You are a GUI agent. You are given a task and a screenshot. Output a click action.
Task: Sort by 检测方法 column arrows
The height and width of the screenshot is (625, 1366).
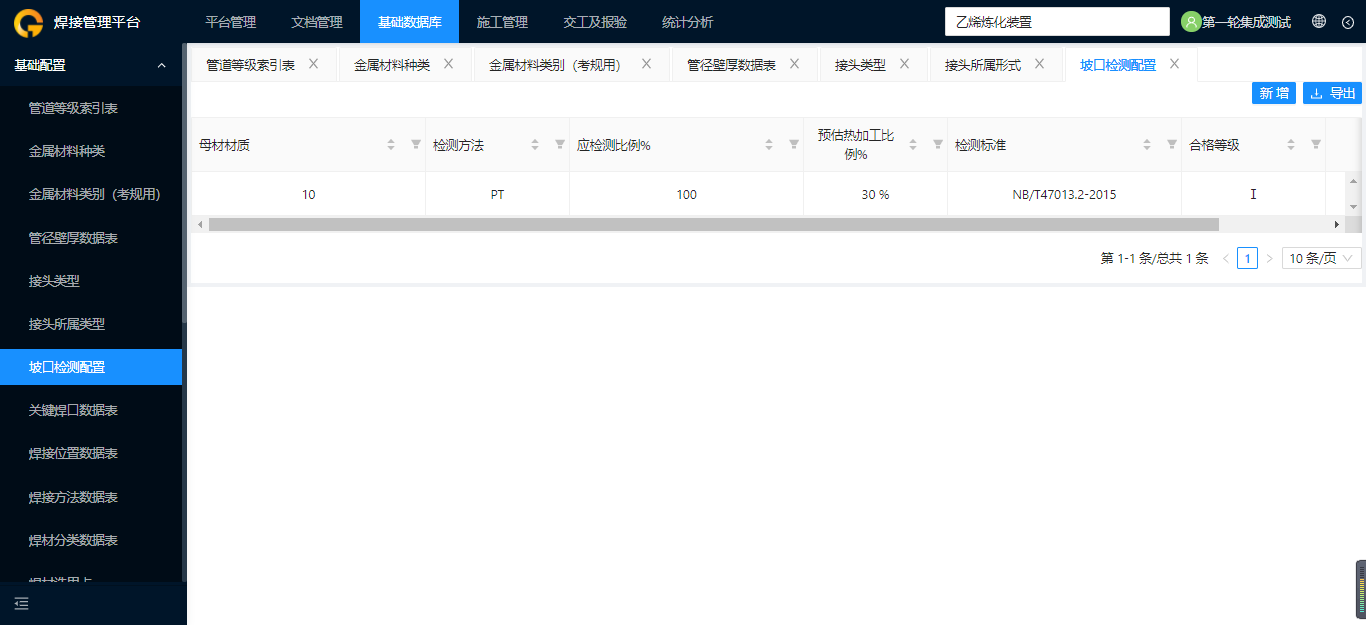click(x=535, y=145)
